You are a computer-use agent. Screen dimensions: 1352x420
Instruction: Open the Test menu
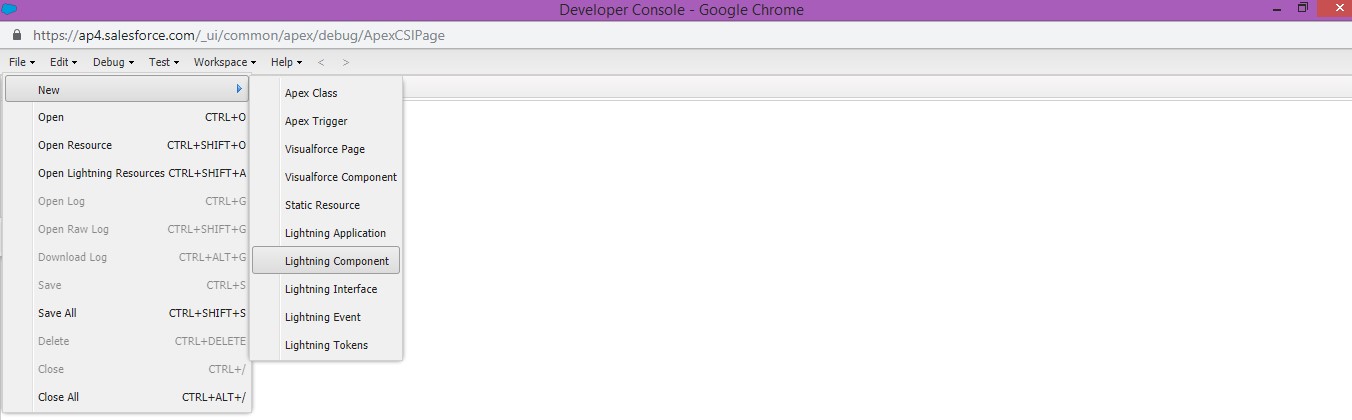click(163, 62)
